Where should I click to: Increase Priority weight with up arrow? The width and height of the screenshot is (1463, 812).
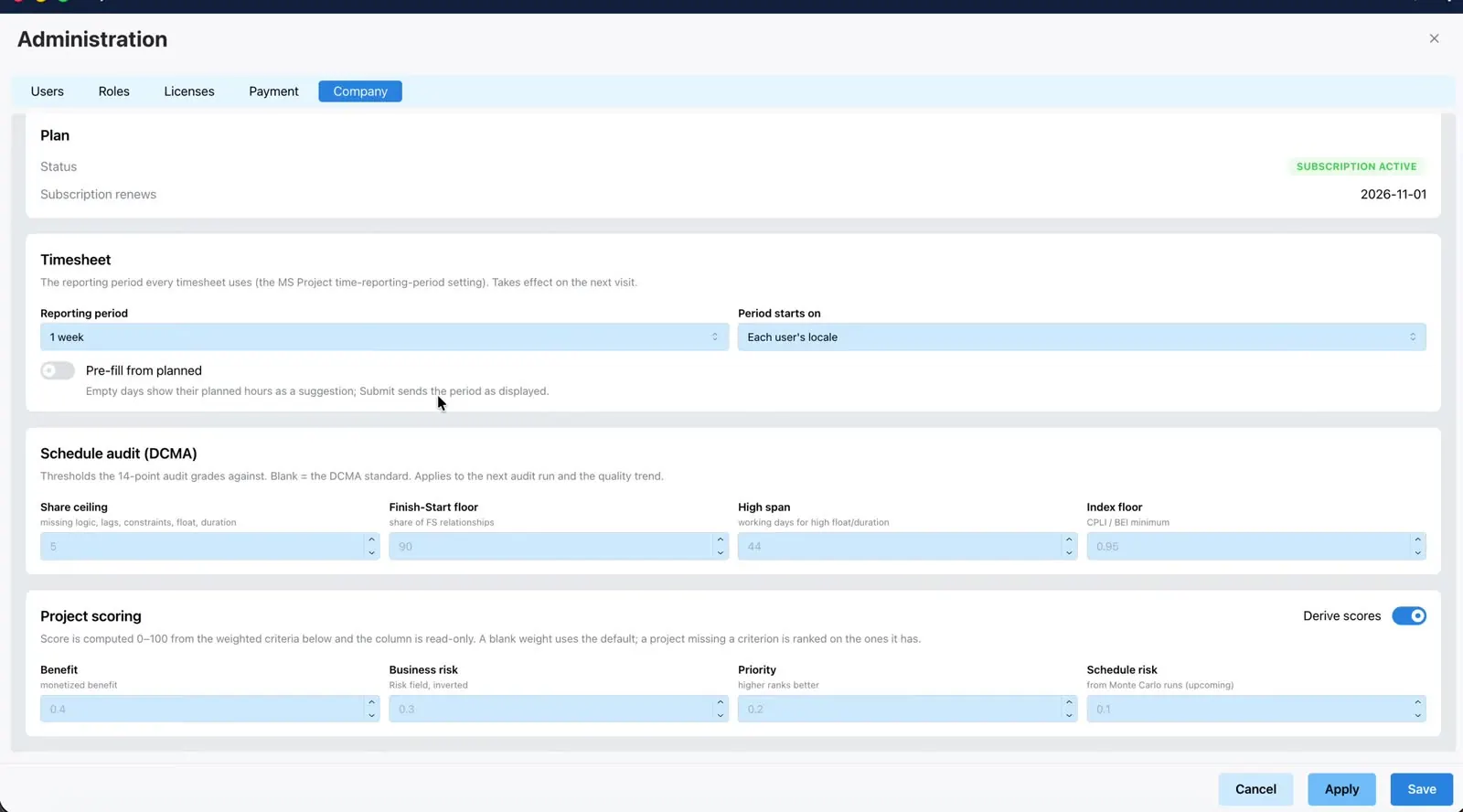click(x=1069, y=702)
